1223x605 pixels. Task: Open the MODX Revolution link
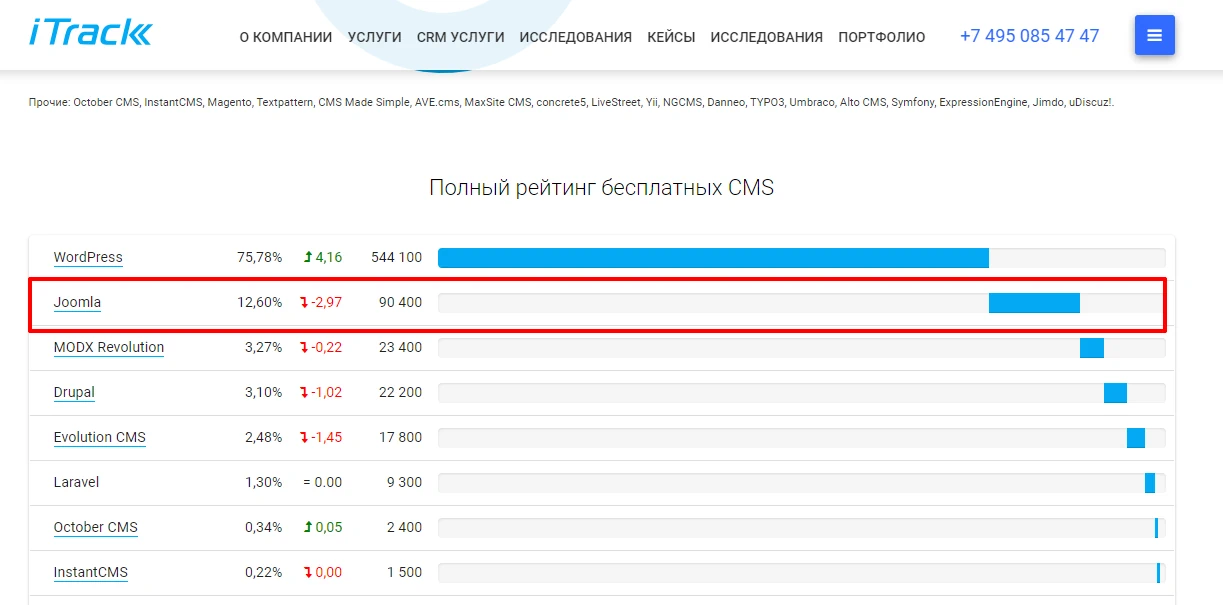click(109, 347)
